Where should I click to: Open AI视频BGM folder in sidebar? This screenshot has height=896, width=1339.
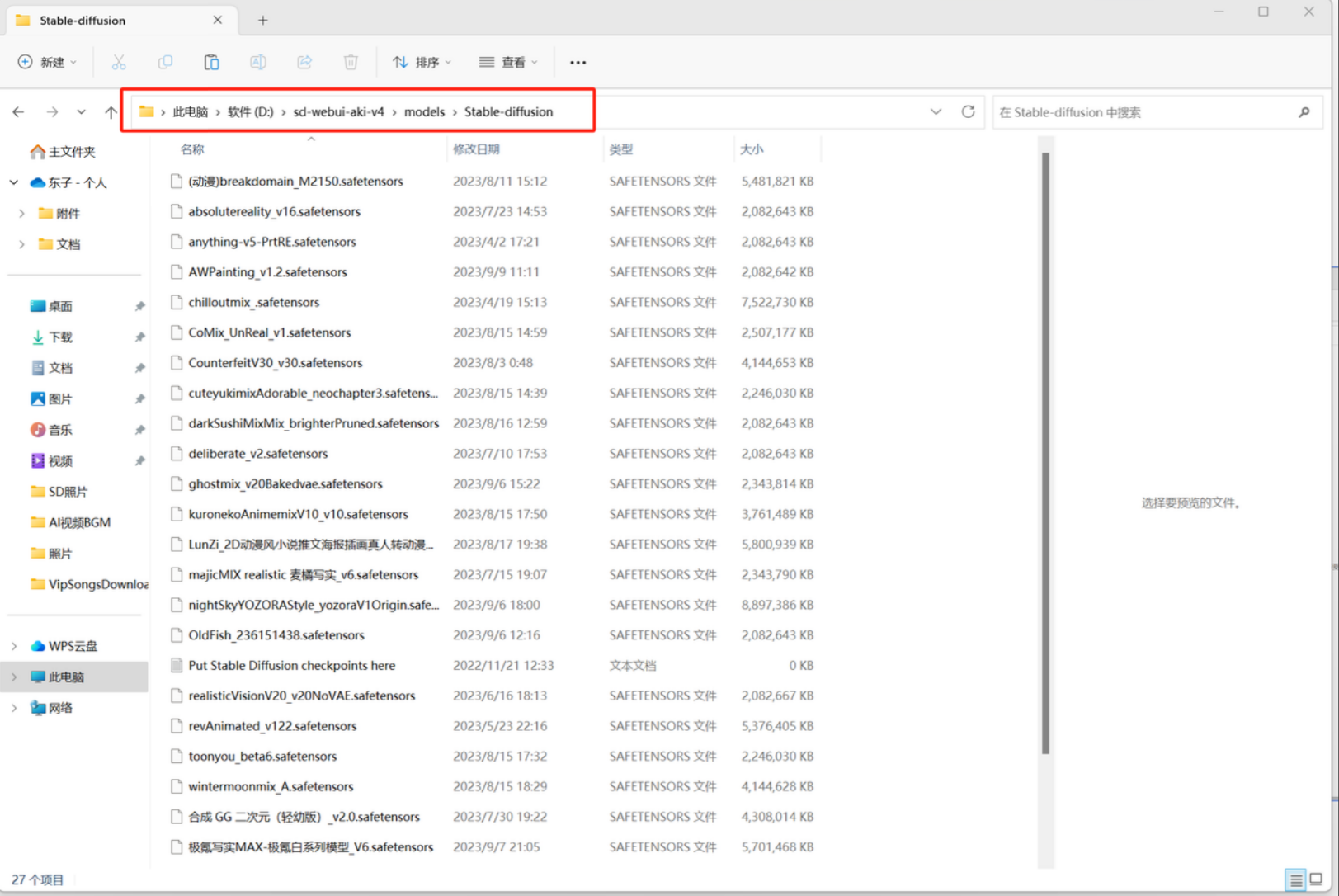70,522
